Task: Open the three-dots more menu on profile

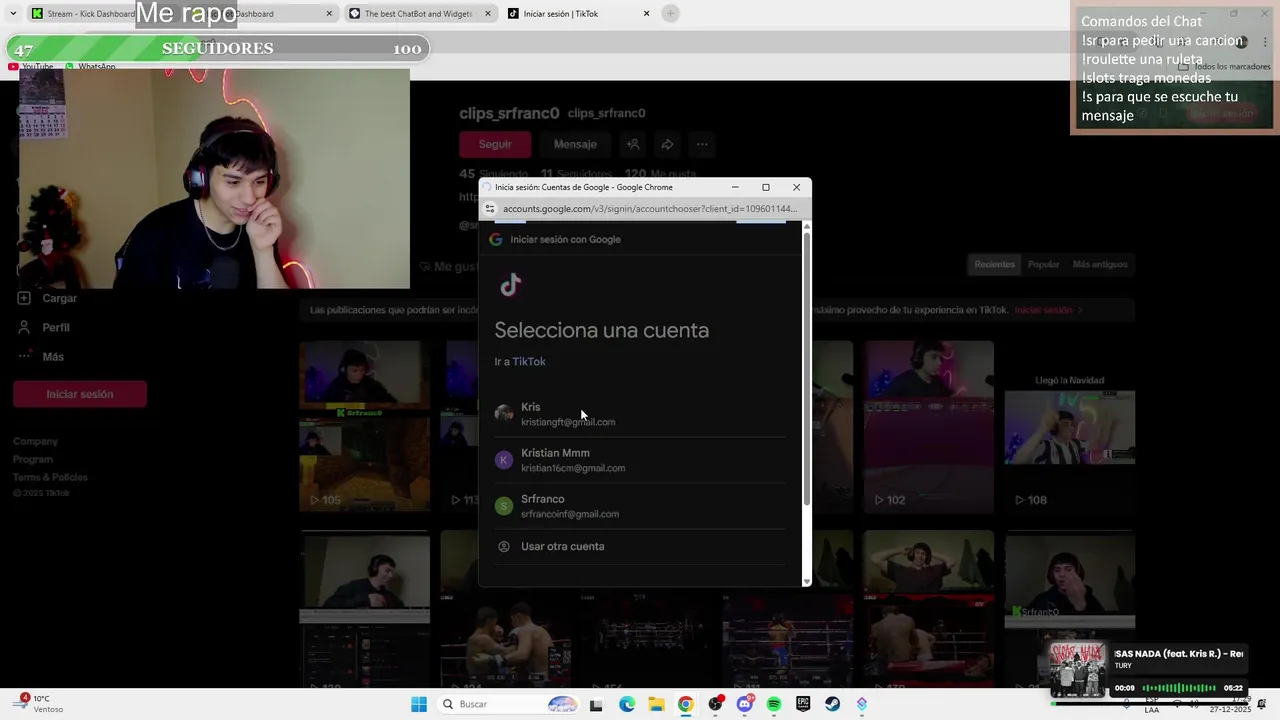Action: 702,144
